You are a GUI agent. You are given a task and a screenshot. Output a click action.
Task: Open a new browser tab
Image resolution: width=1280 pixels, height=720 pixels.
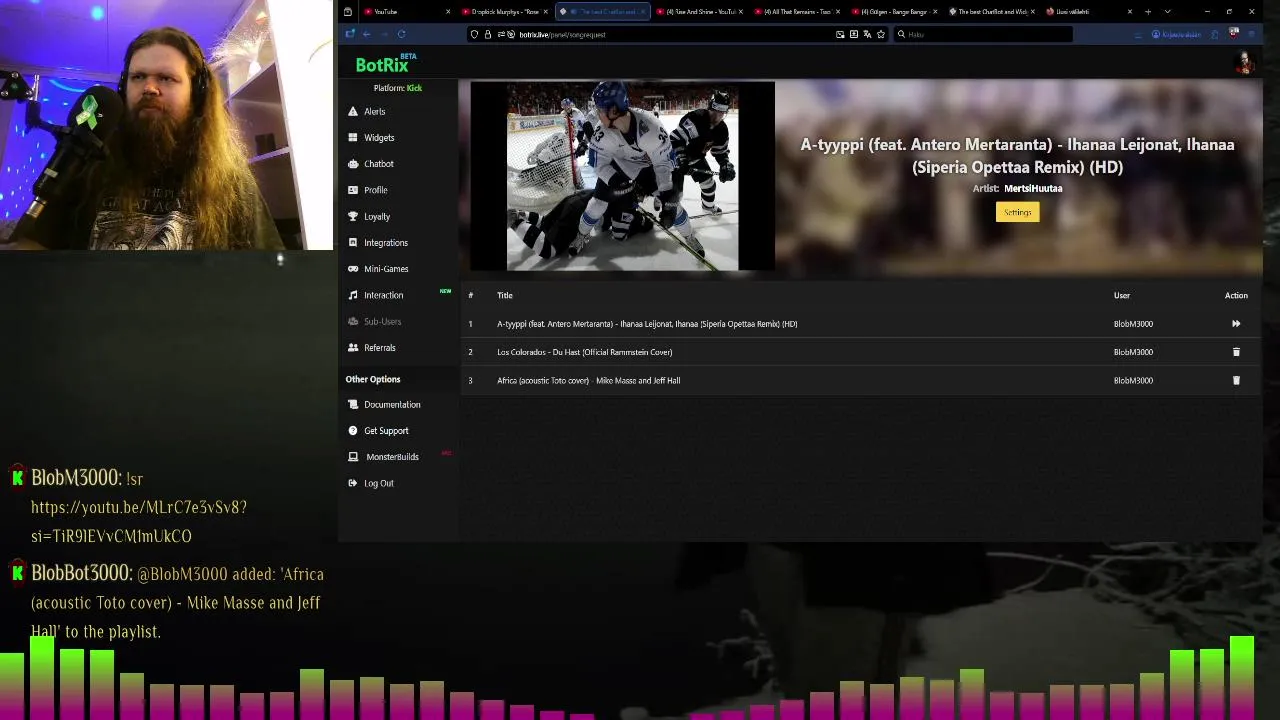[x=1148, y=12]
